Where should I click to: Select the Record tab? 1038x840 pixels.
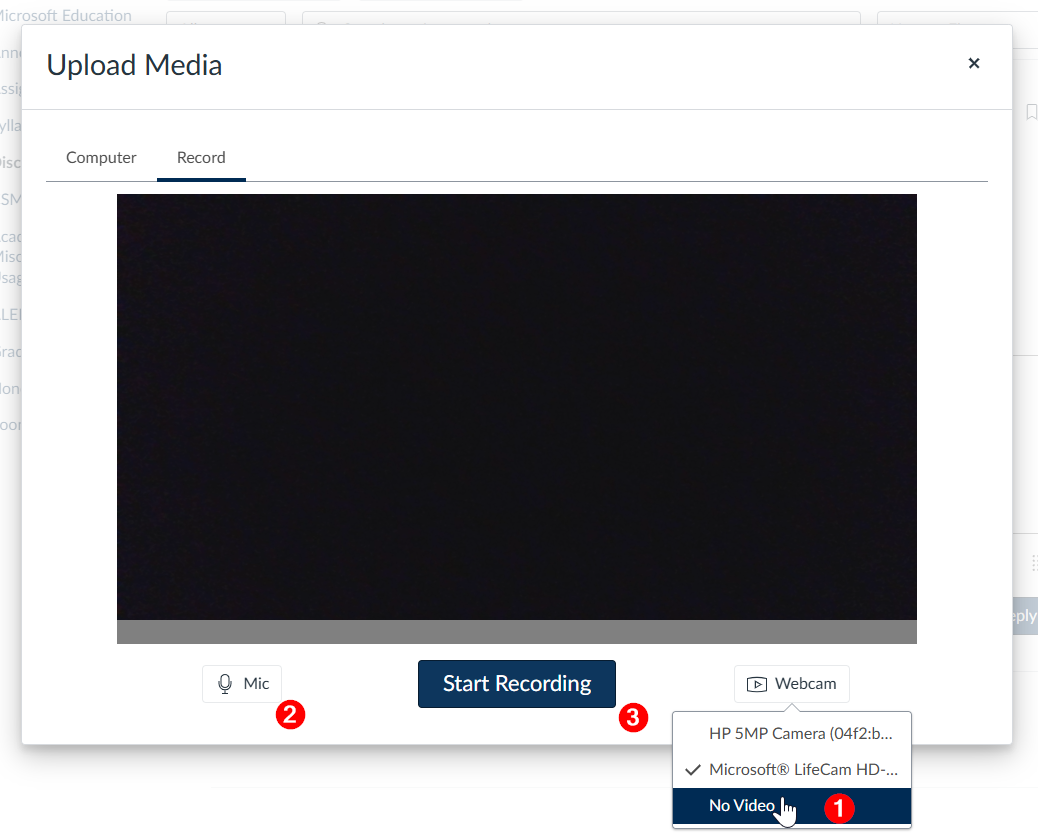201,158
